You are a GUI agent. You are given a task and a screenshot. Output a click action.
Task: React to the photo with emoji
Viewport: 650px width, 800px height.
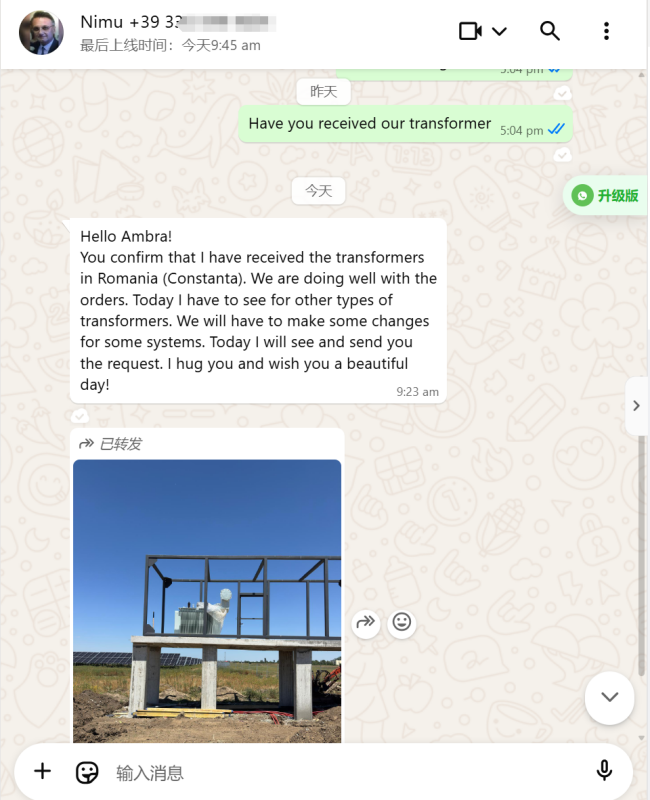click(x=402, y=622)
